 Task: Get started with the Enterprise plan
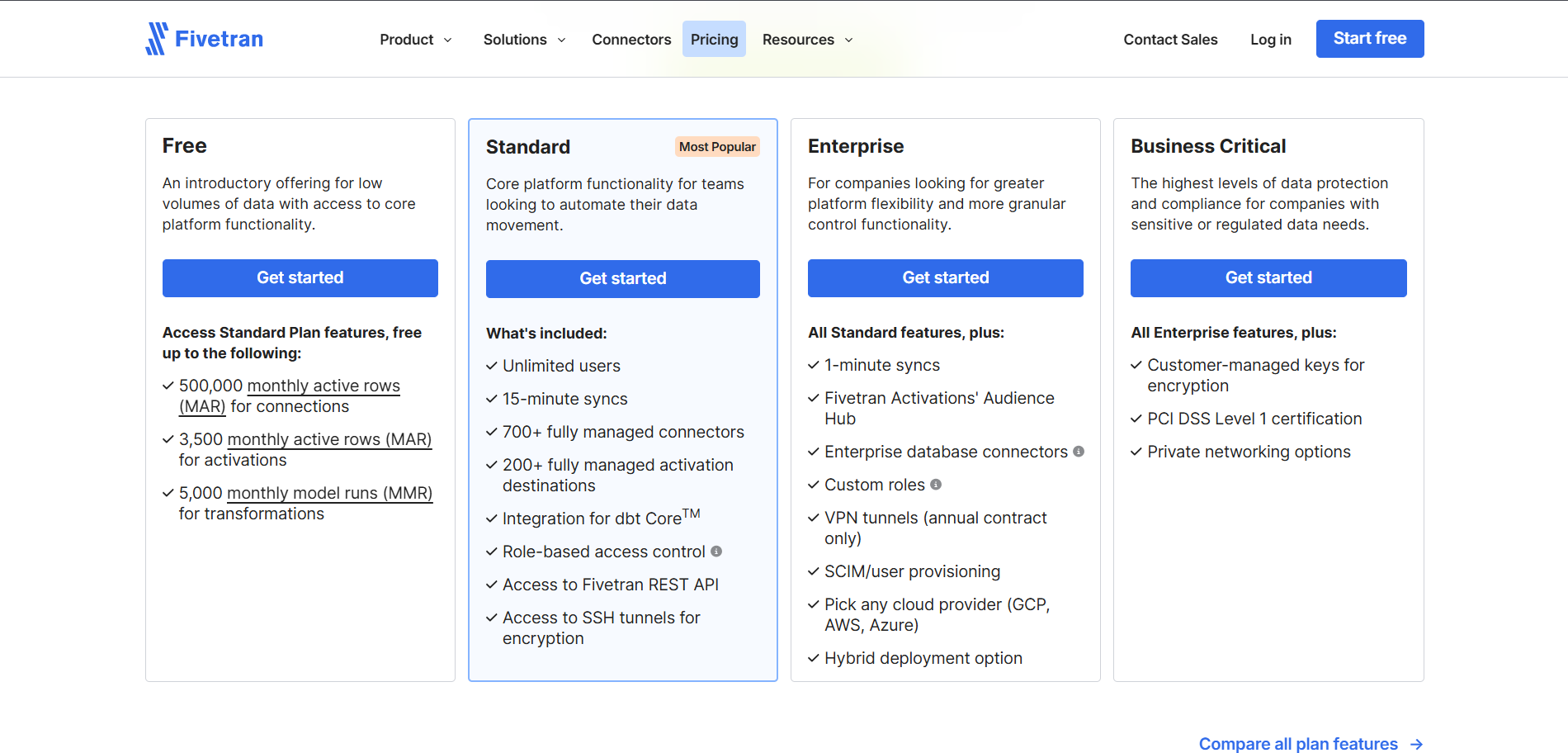pyautogui.click(x=946, y=278)
